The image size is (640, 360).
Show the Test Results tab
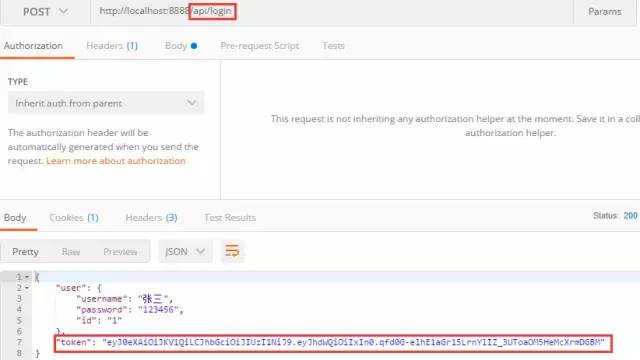pos(230,218)
